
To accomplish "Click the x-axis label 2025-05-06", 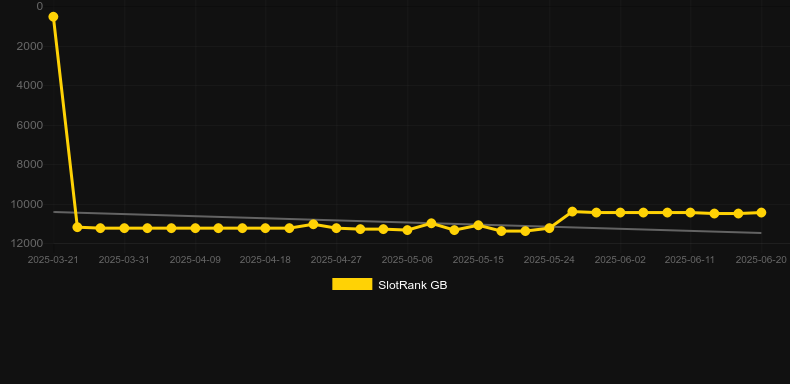I will pyautogui.click(x=407, y=260).
